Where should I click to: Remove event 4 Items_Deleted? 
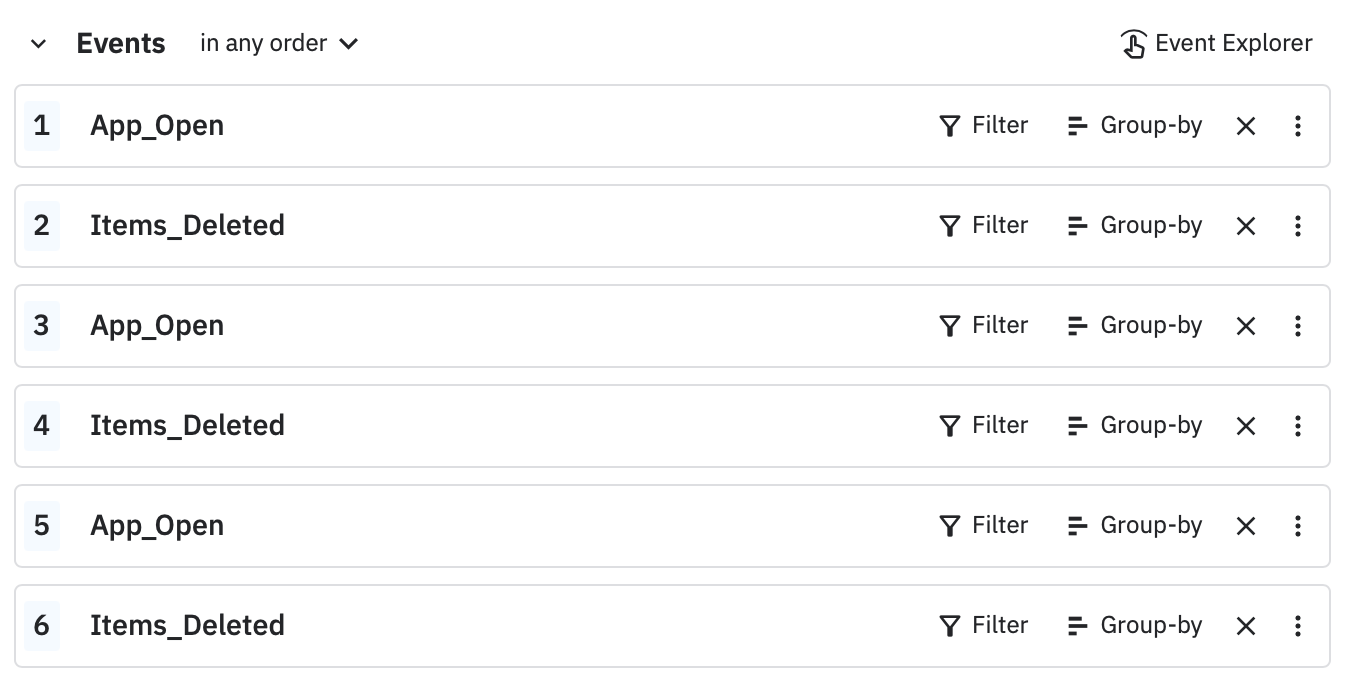pyautogui.click(x=1245, y=426)
